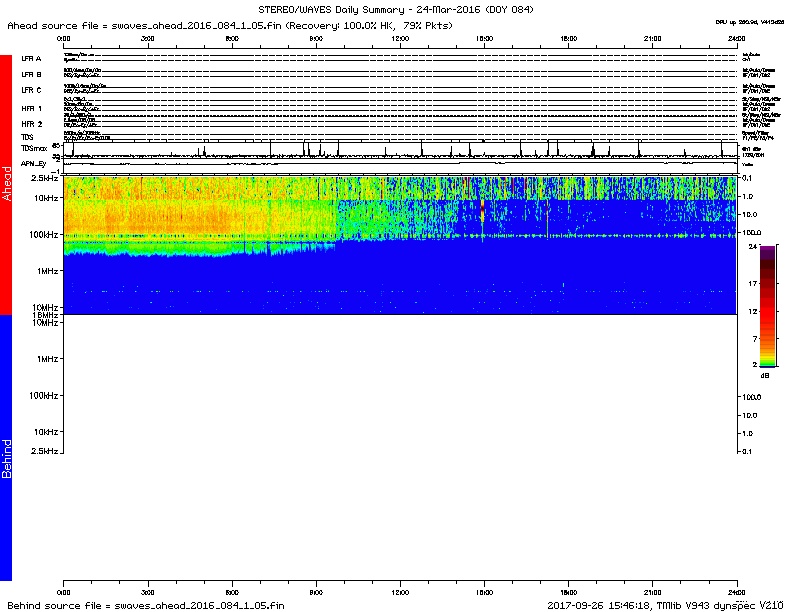792x612 pixels.
Task: Click the 1MHz label on Behind panel axis
Action: click(46, 359)
